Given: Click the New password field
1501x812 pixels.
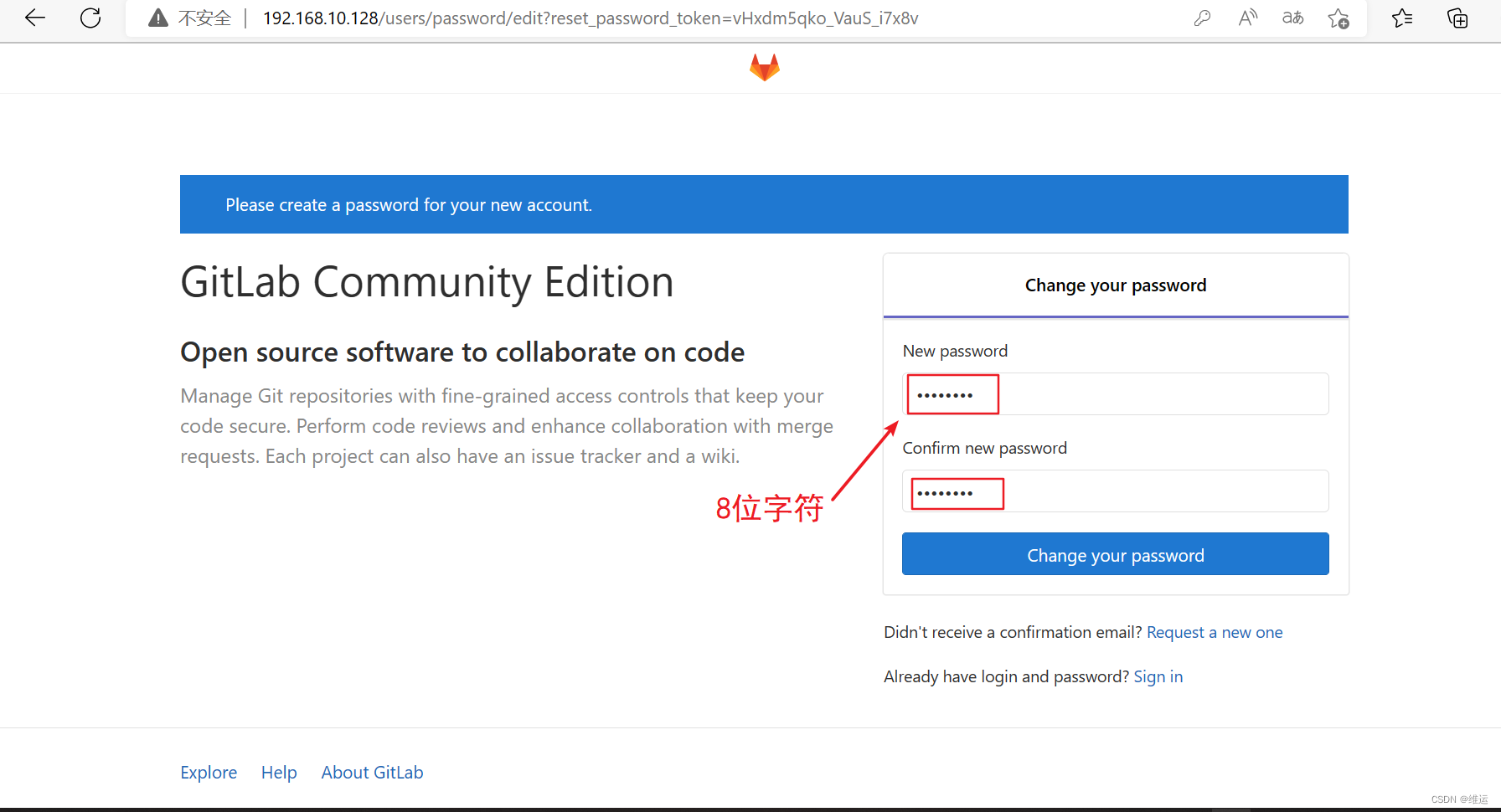Looking at the screenshot, I should 1115,393.
